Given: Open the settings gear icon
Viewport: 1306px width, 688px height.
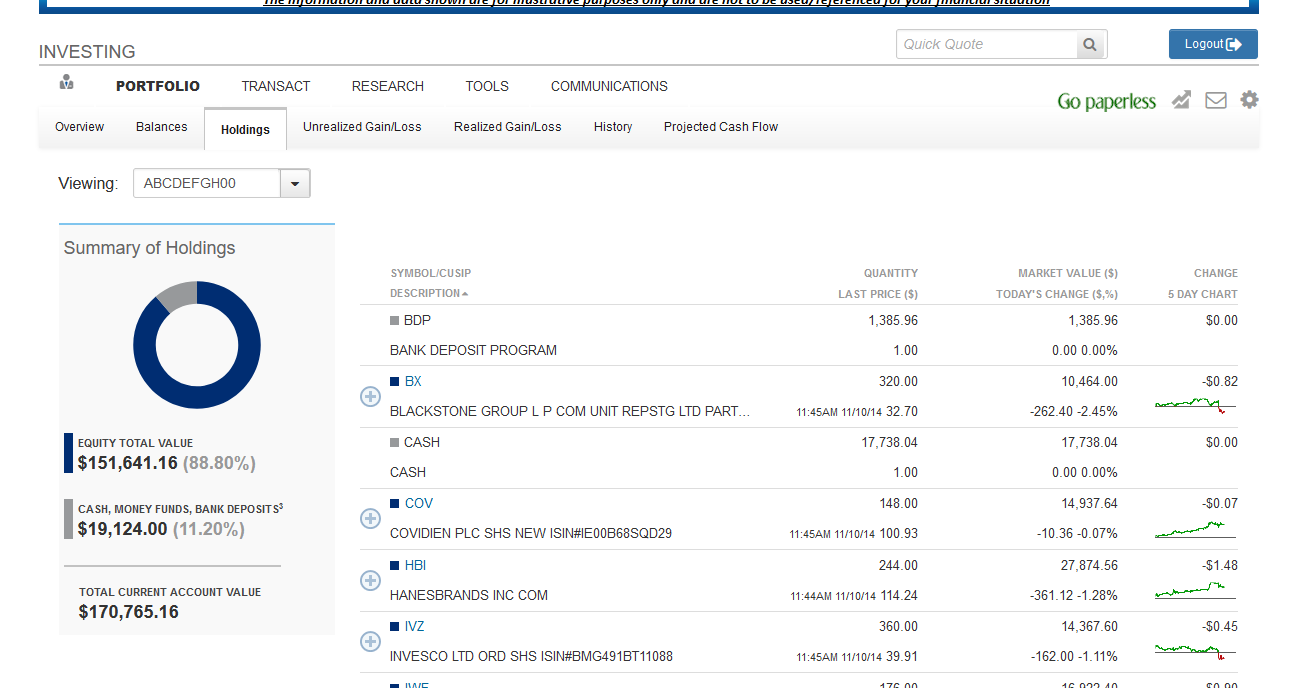Looking at the screenshot, I should [1249, 100].
